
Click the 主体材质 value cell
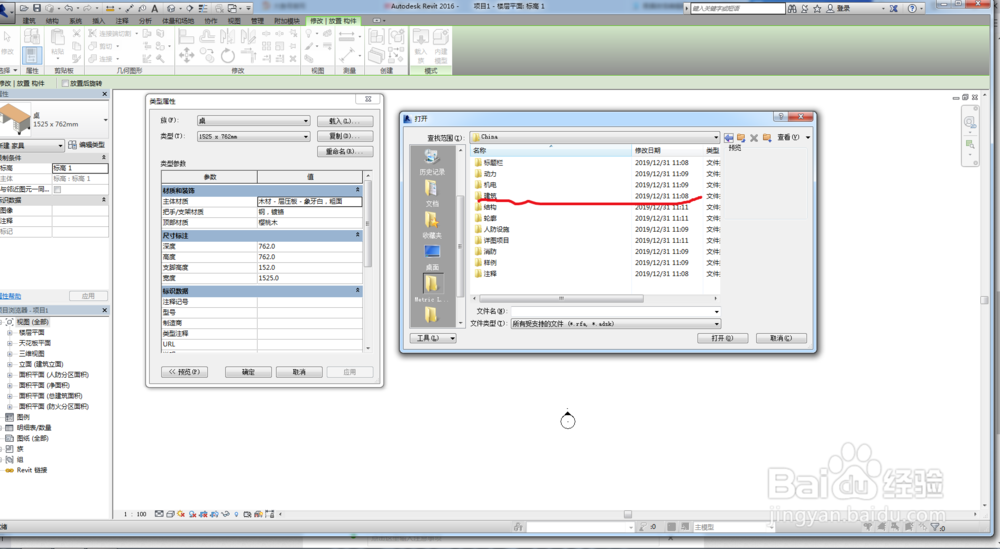click(x=309, y=201)
